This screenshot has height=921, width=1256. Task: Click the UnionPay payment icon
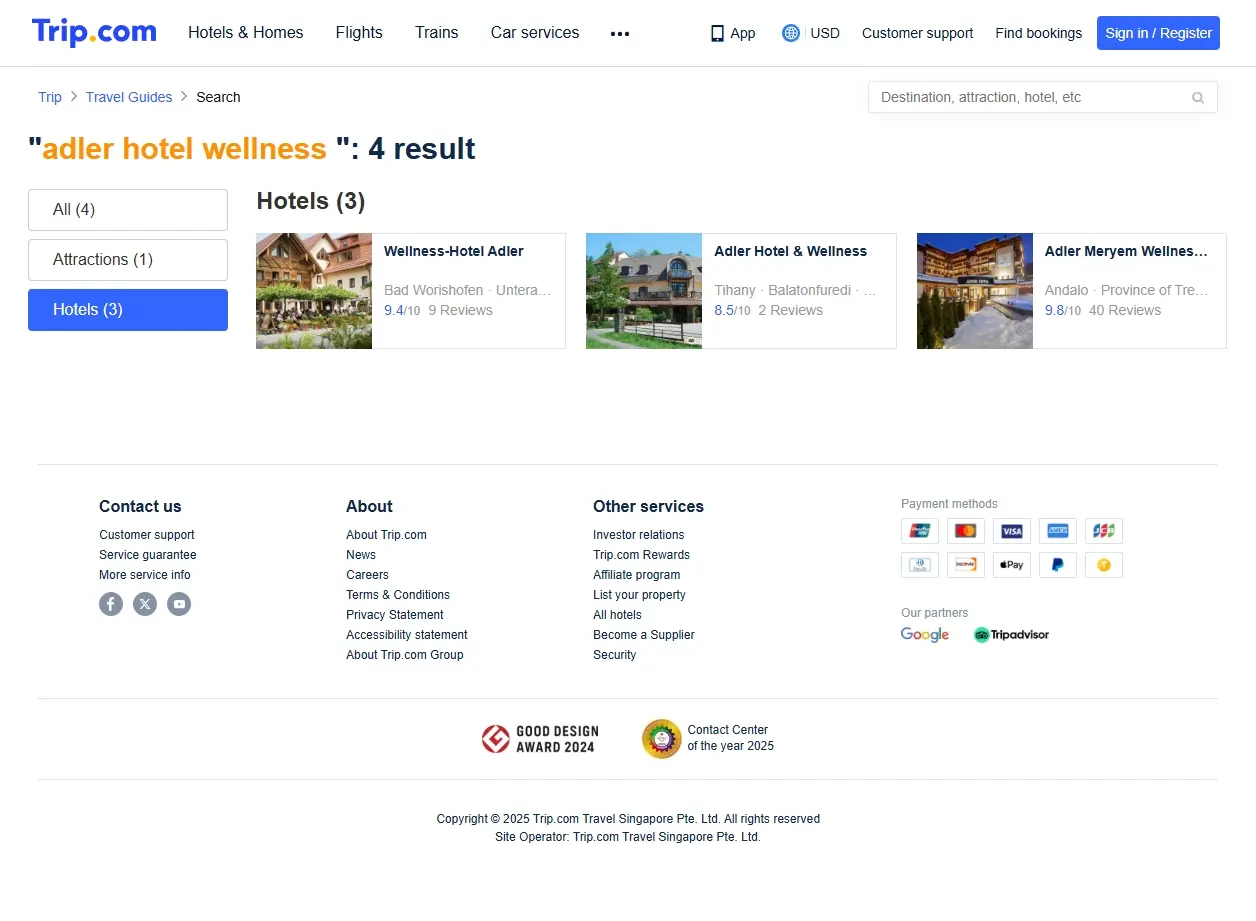tap(920, 531)
